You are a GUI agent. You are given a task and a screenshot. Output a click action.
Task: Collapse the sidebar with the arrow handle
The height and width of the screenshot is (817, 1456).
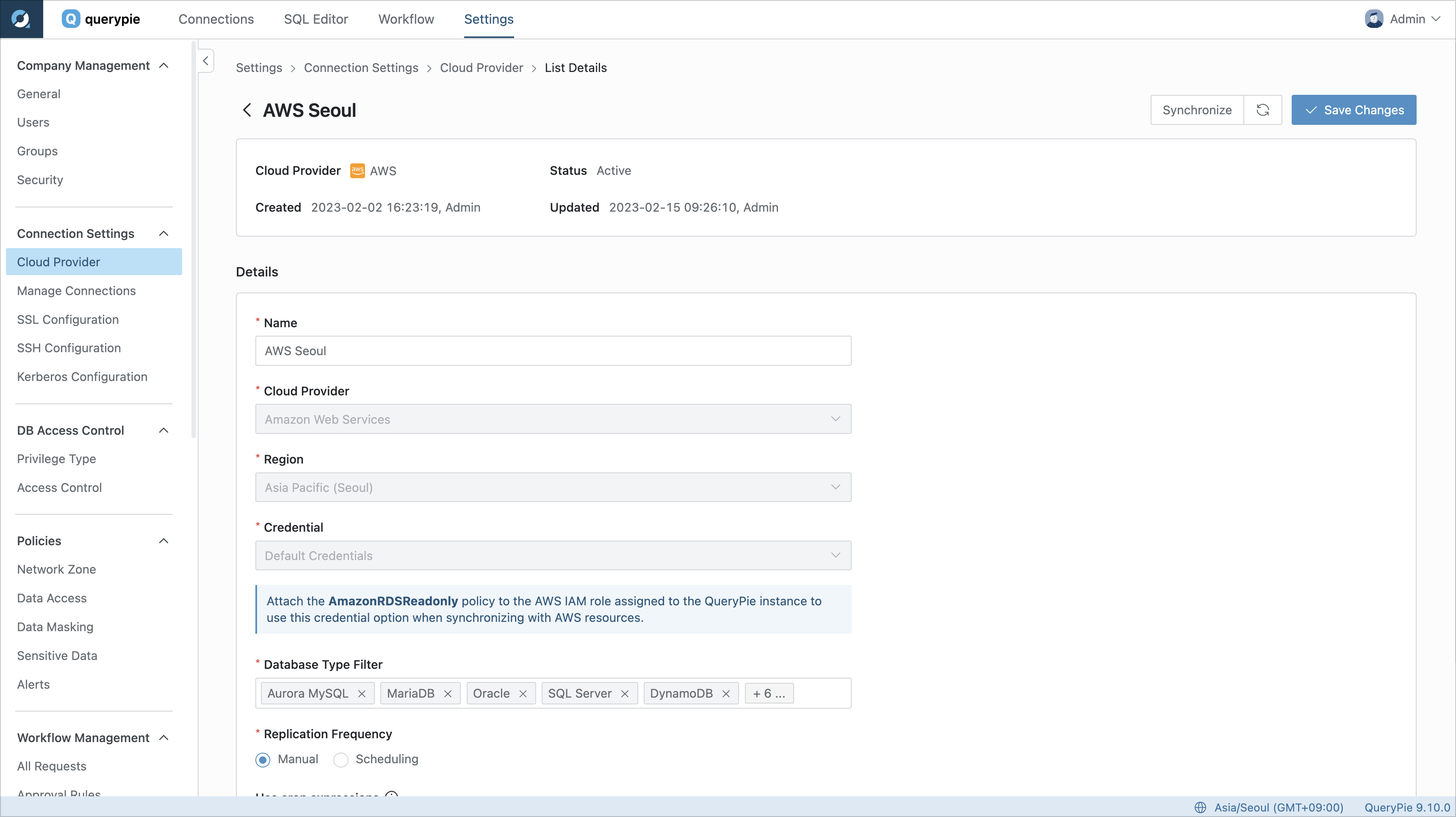pos(206,61)
